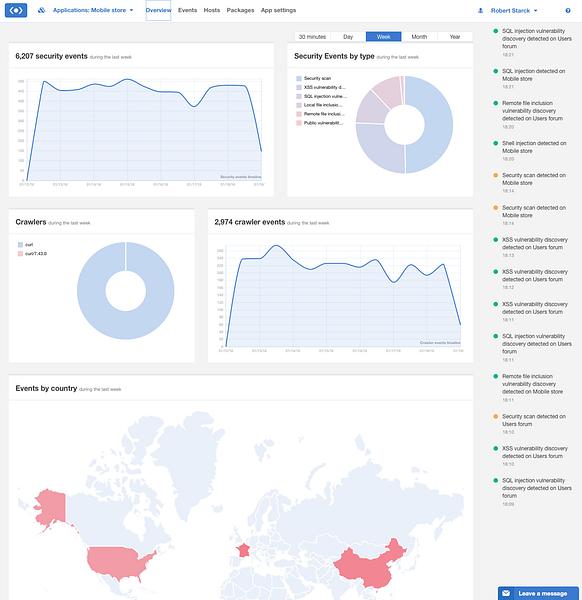Viewport: 582px width, 600px height.
Task: Click the applications cubes icon
Action: coord(41,10)
